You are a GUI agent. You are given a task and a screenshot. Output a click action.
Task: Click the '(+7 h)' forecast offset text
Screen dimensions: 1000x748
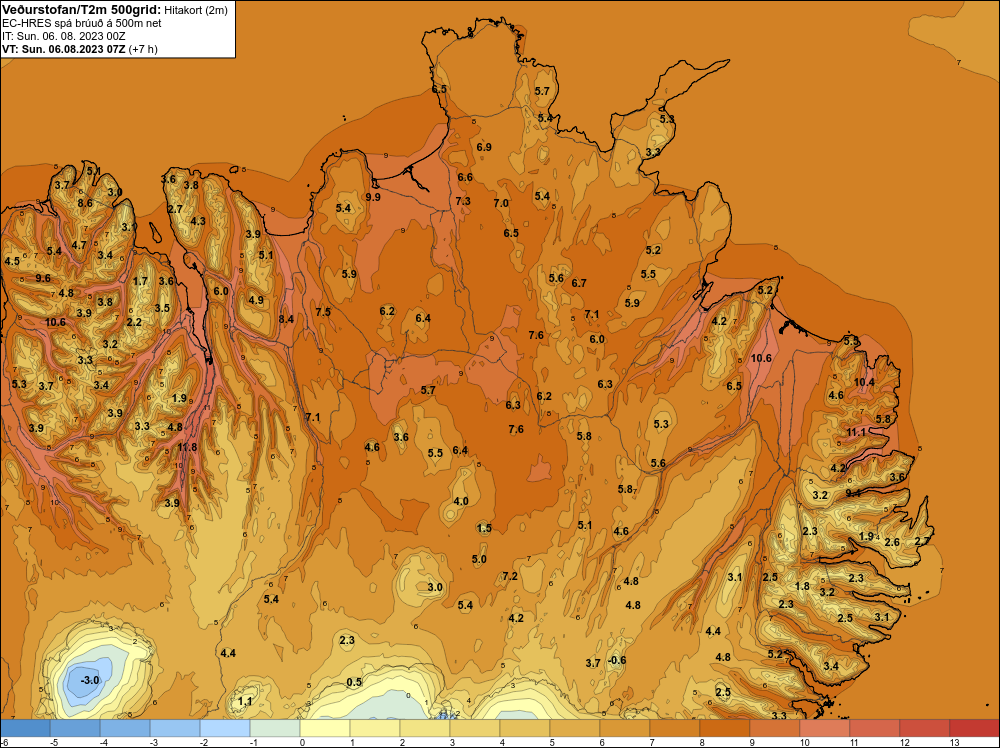click(x=143, y=49)
